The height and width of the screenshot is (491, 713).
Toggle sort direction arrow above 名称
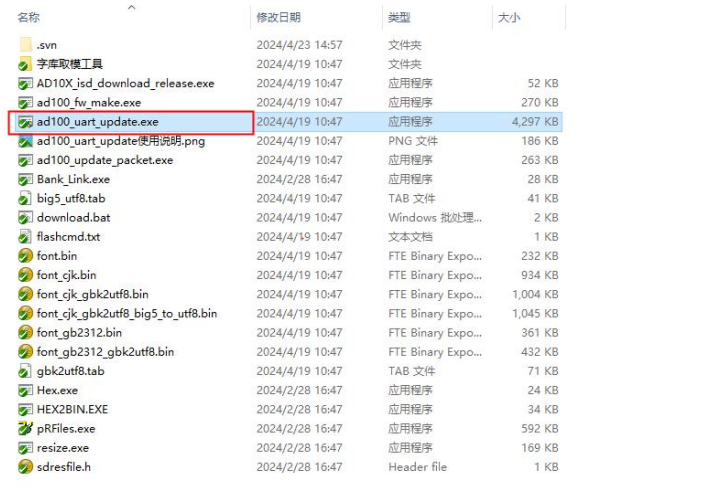(131, 7)
